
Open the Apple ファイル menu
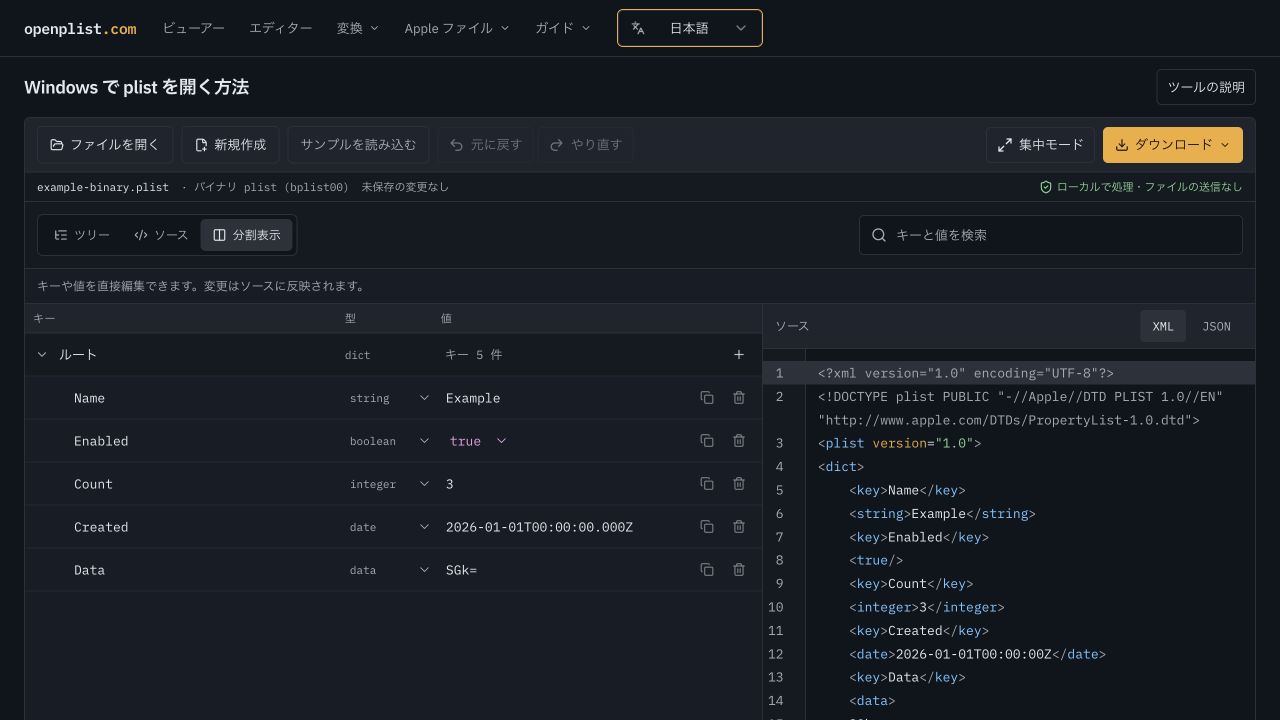coord(457,28)
